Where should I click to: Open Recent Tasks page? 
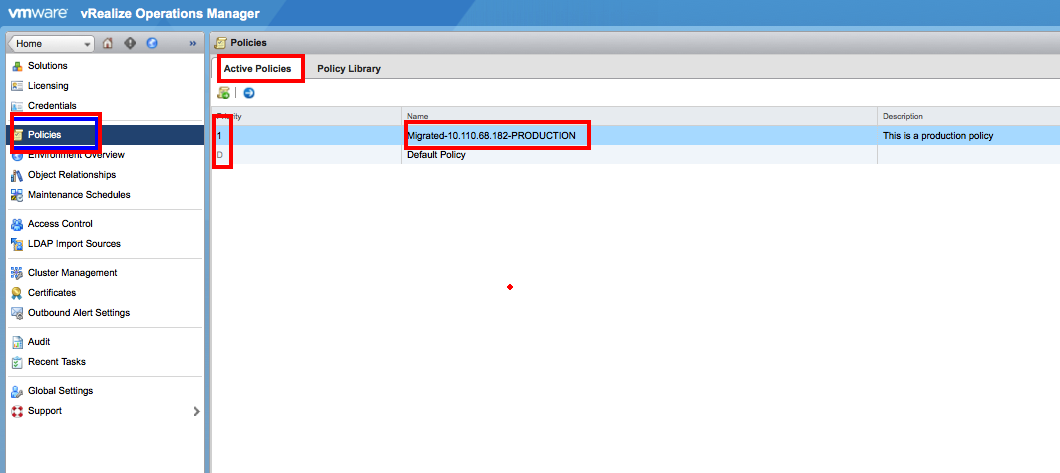(x=57, y=362)
